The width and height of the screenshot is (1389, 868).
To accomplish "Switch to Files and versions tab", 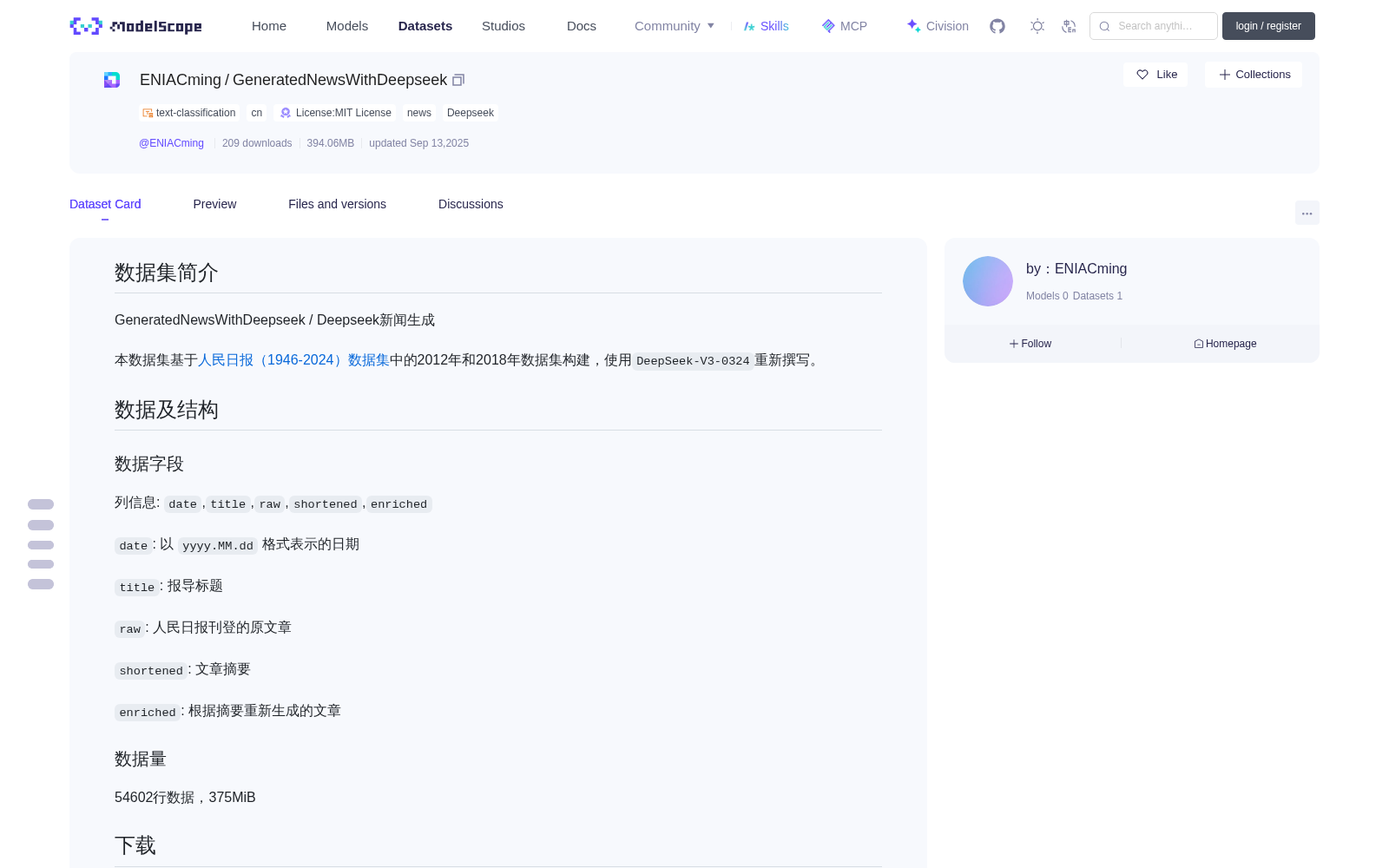I will (x=337, y=204).
